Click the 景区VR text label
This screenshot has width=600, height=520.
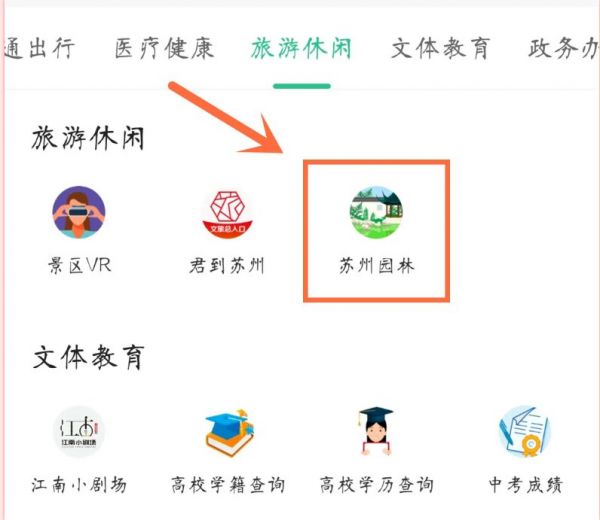click(80, 265)
